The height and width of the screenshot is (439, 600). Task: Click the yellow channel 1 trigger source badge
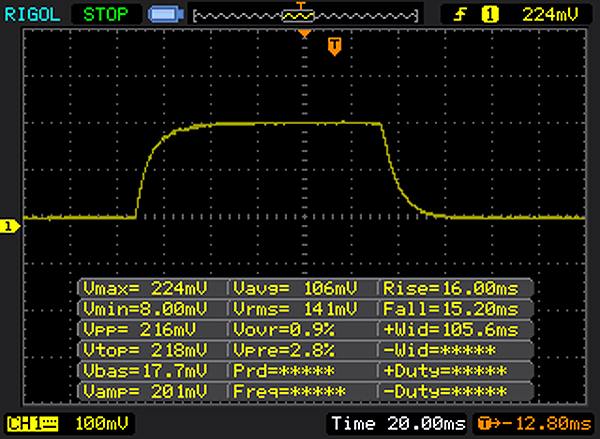[490, 15]
